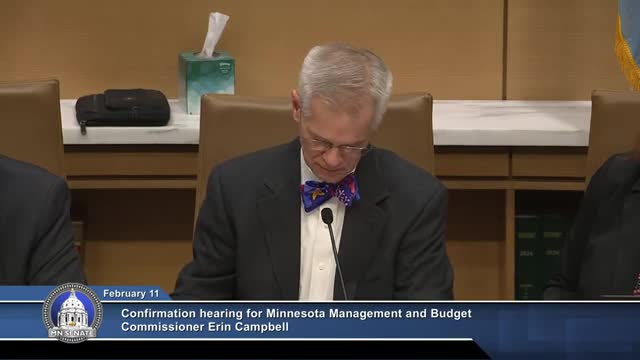
Task: Click the "Commissioner Erin Campbell" caption line
Action: (205, 327)
